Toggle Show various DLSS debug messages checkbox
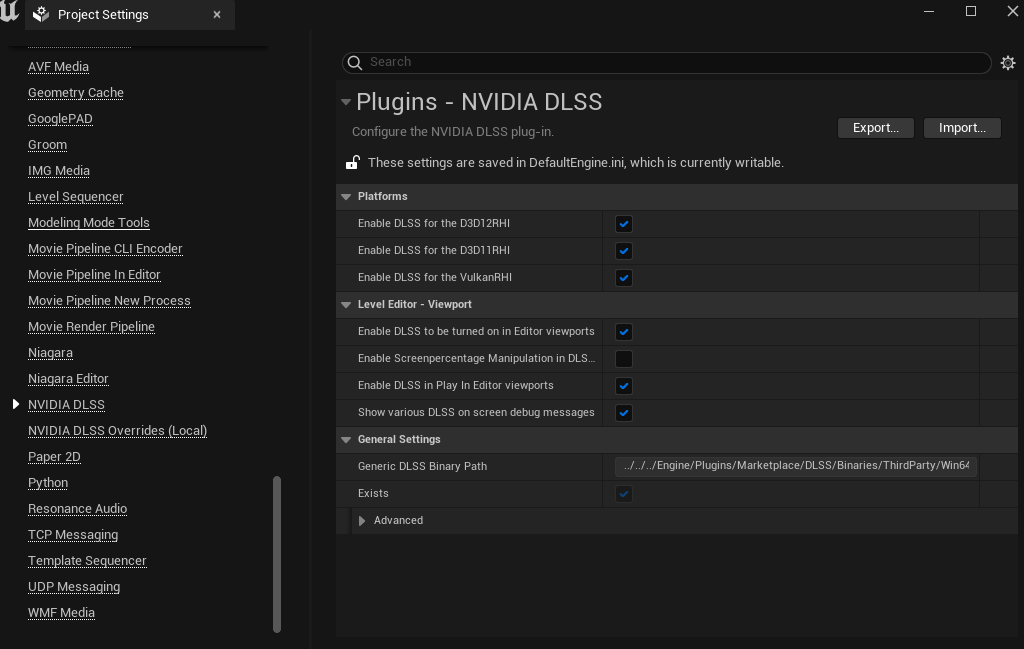This screenshot has height=649, width=1024. (x=624, y=413)
